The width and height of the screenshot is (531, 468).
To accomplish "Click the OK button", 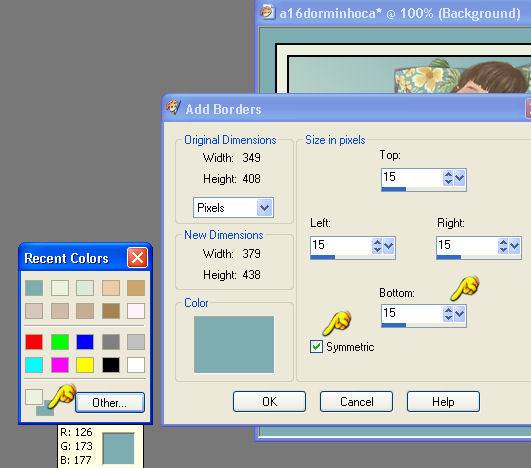I will pos(270,402).
